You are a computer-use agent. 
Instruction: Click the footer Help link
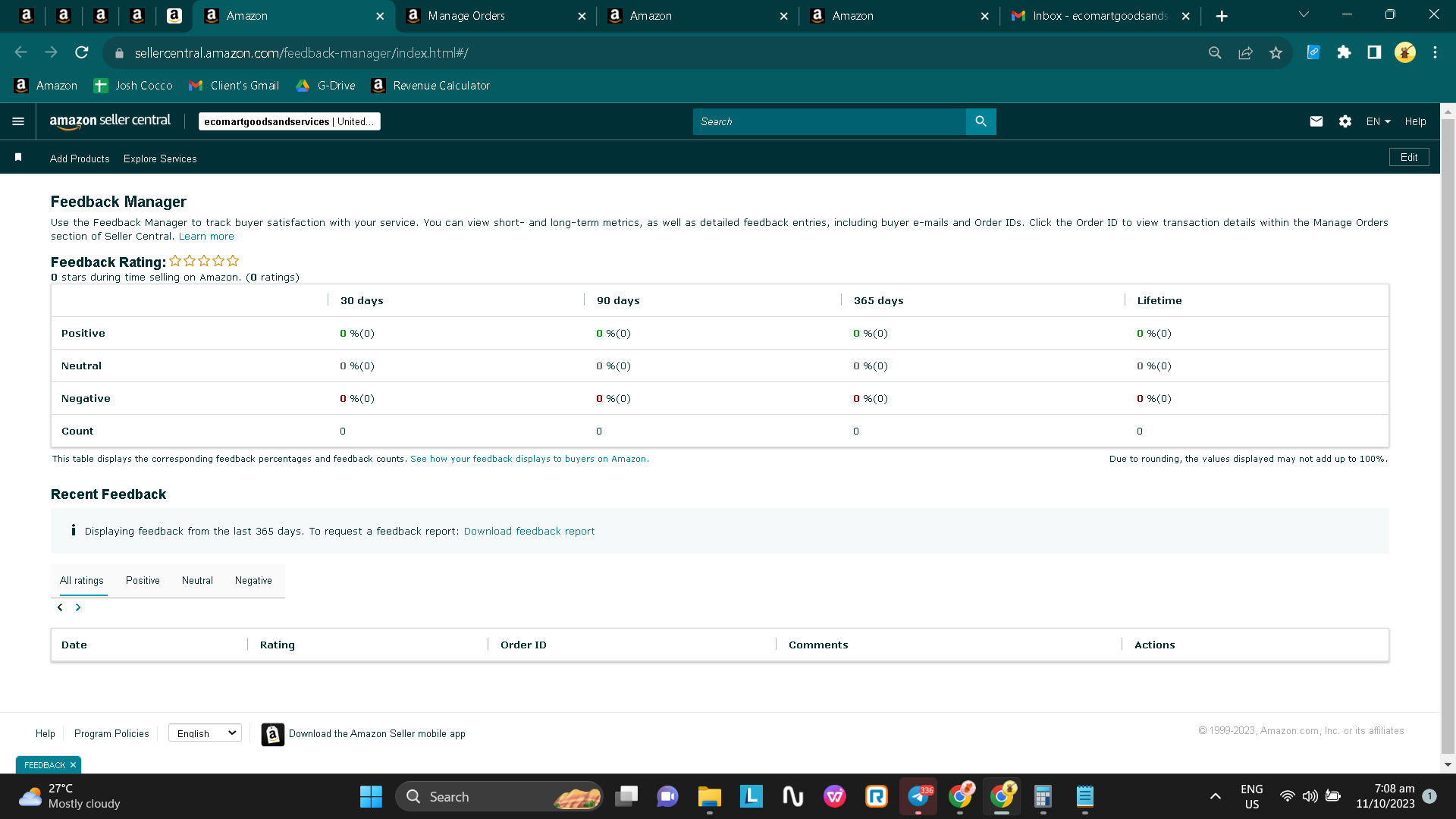pos(45,733)
